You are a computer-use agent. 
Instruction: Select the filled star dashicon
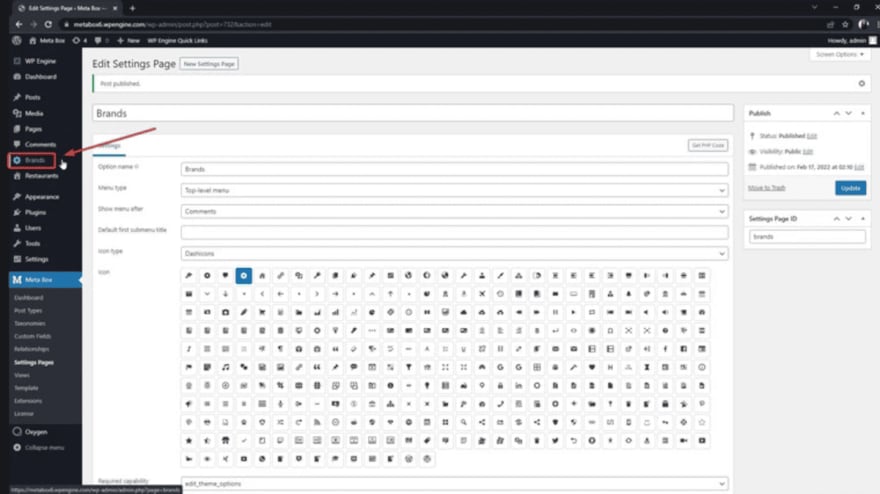click(x=189, y=441)
